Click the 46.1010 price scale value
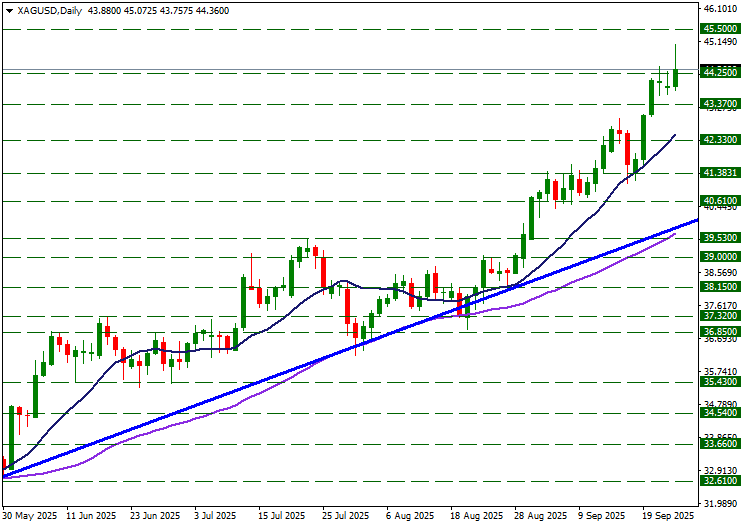Screen dimensions: 744x527 (721, 8)
